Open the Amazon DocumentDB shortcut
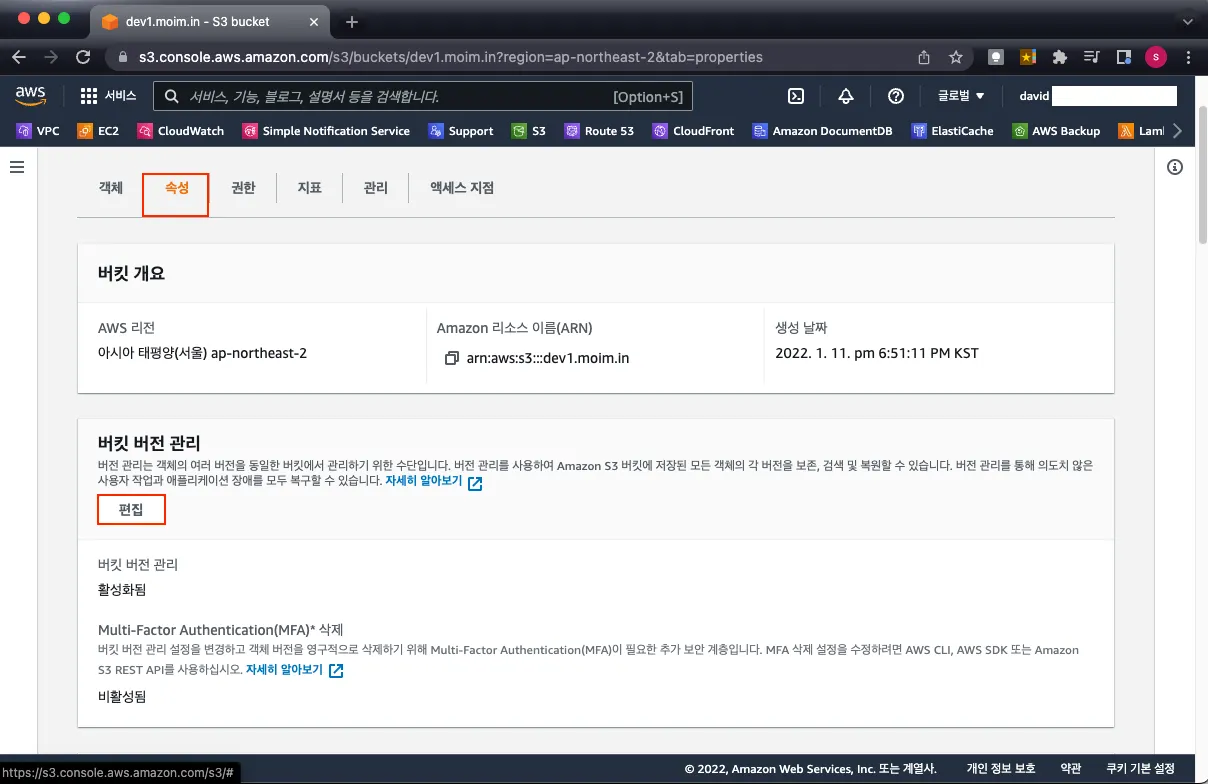1208x784 pixels. point(823,131)
